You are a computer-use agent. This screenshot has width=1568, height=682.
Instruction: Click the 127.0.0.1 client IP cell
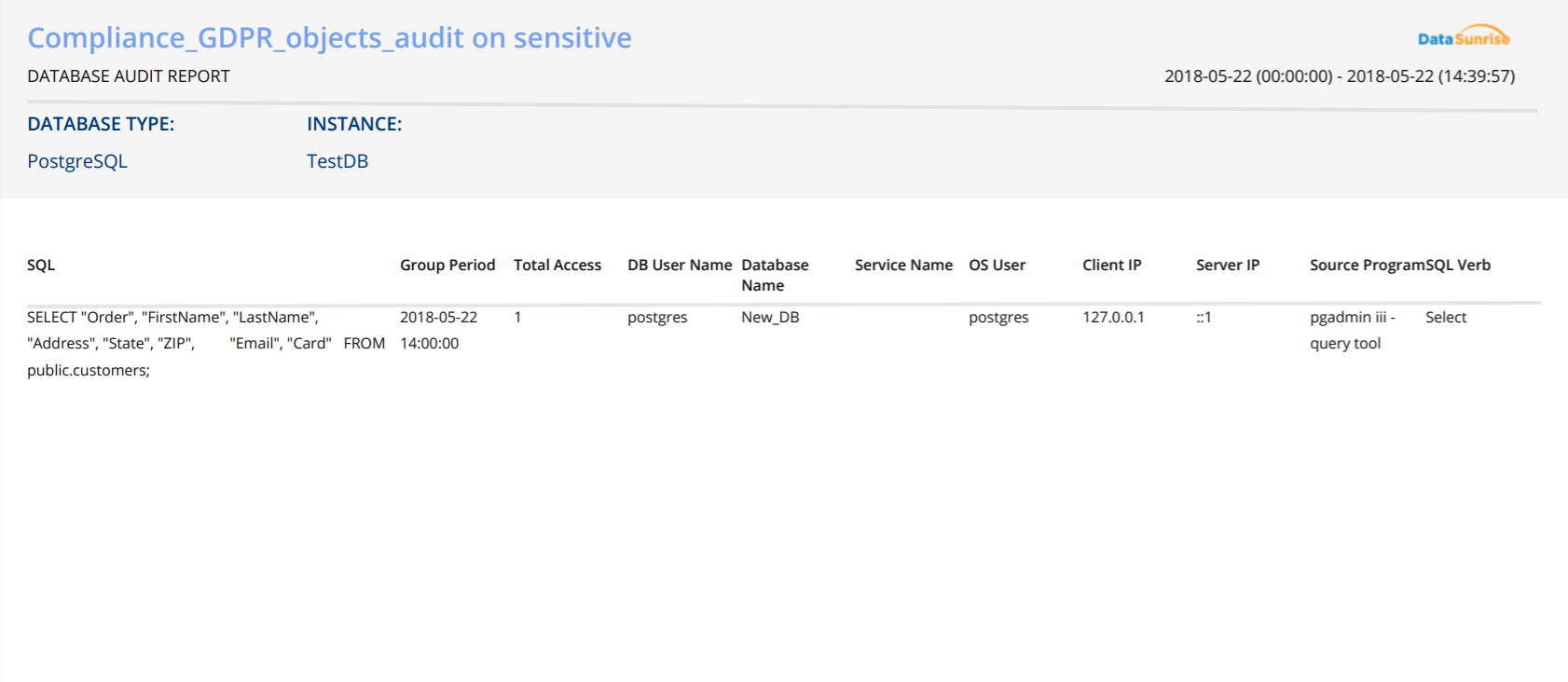click(x=1113, y=317)
